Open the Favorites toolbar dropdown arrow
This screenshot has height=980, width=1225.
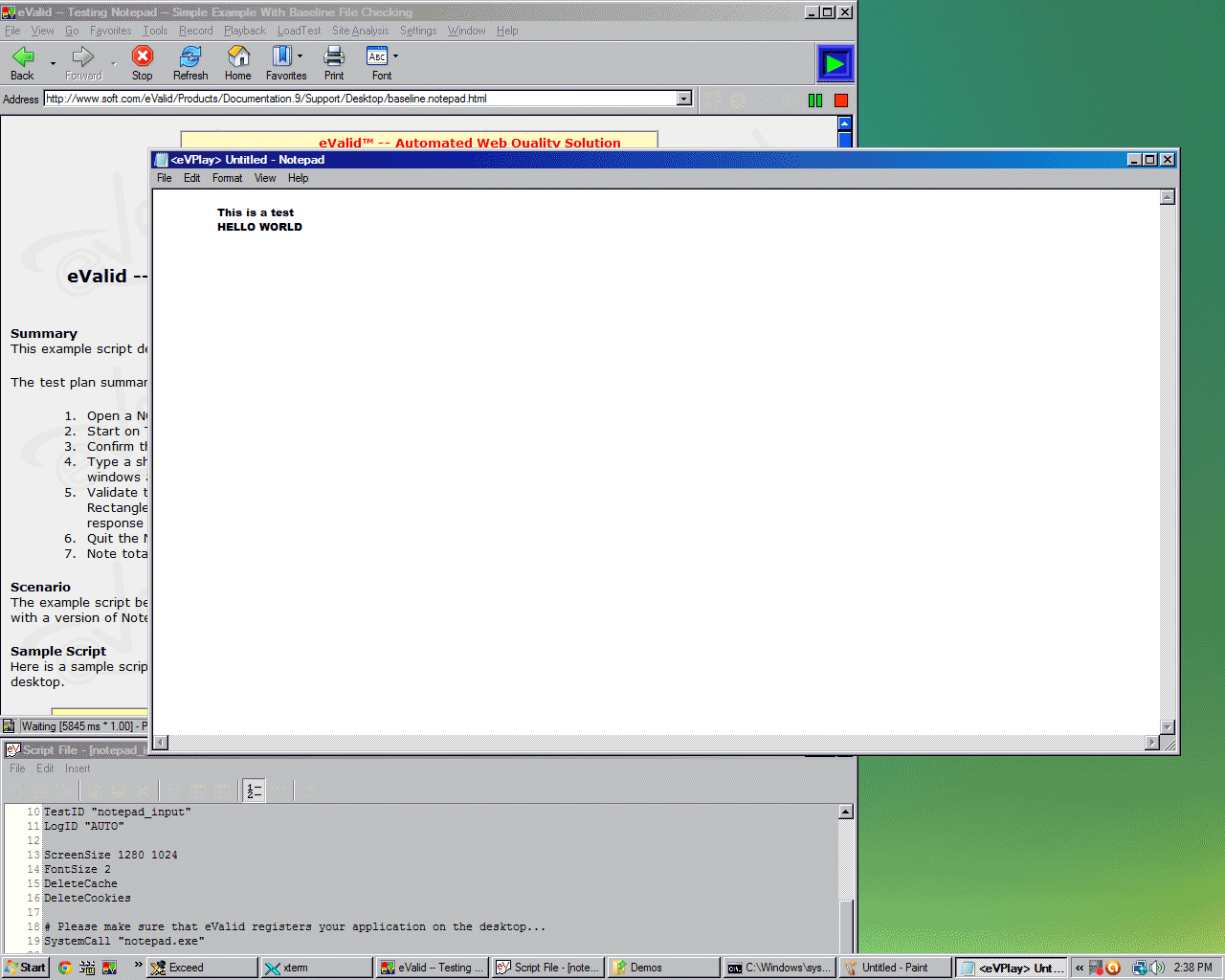click(x=300, y=56)
